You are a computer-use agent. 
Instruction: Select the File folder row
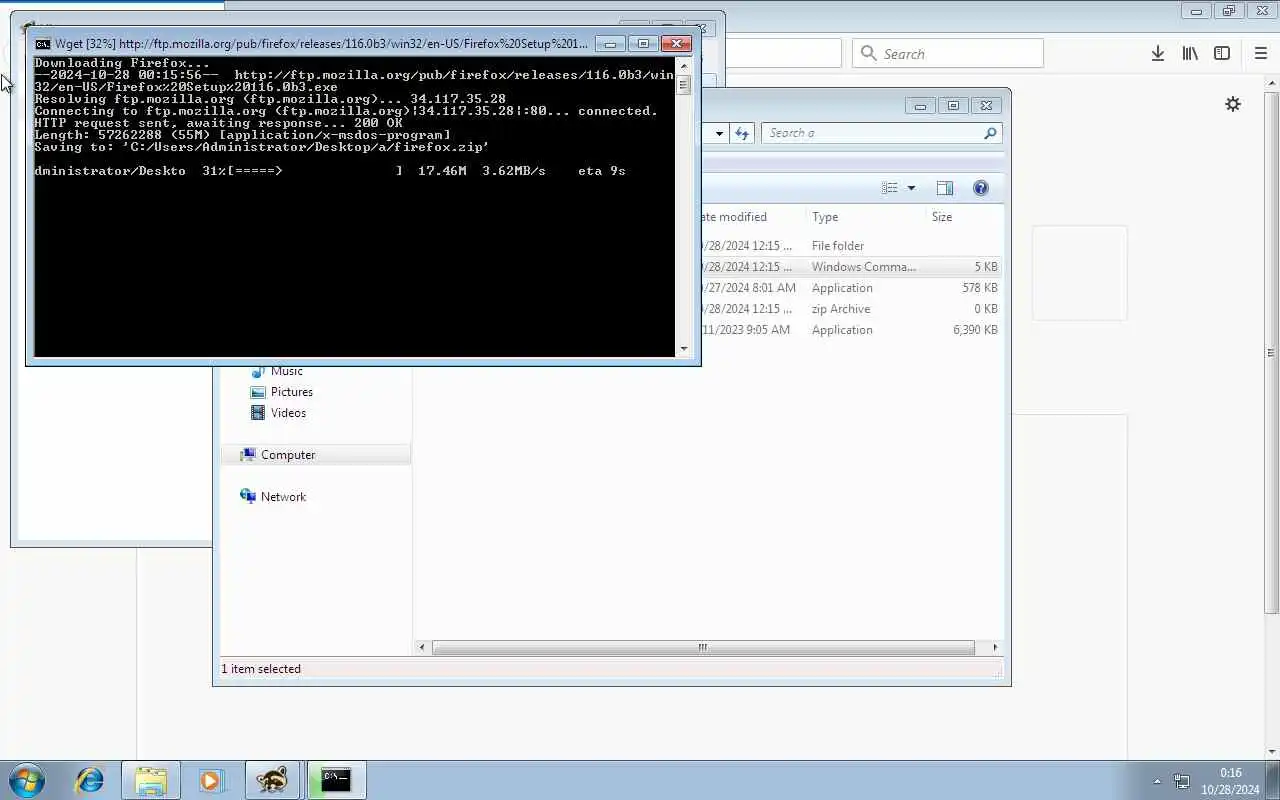(x=850, y=246)
